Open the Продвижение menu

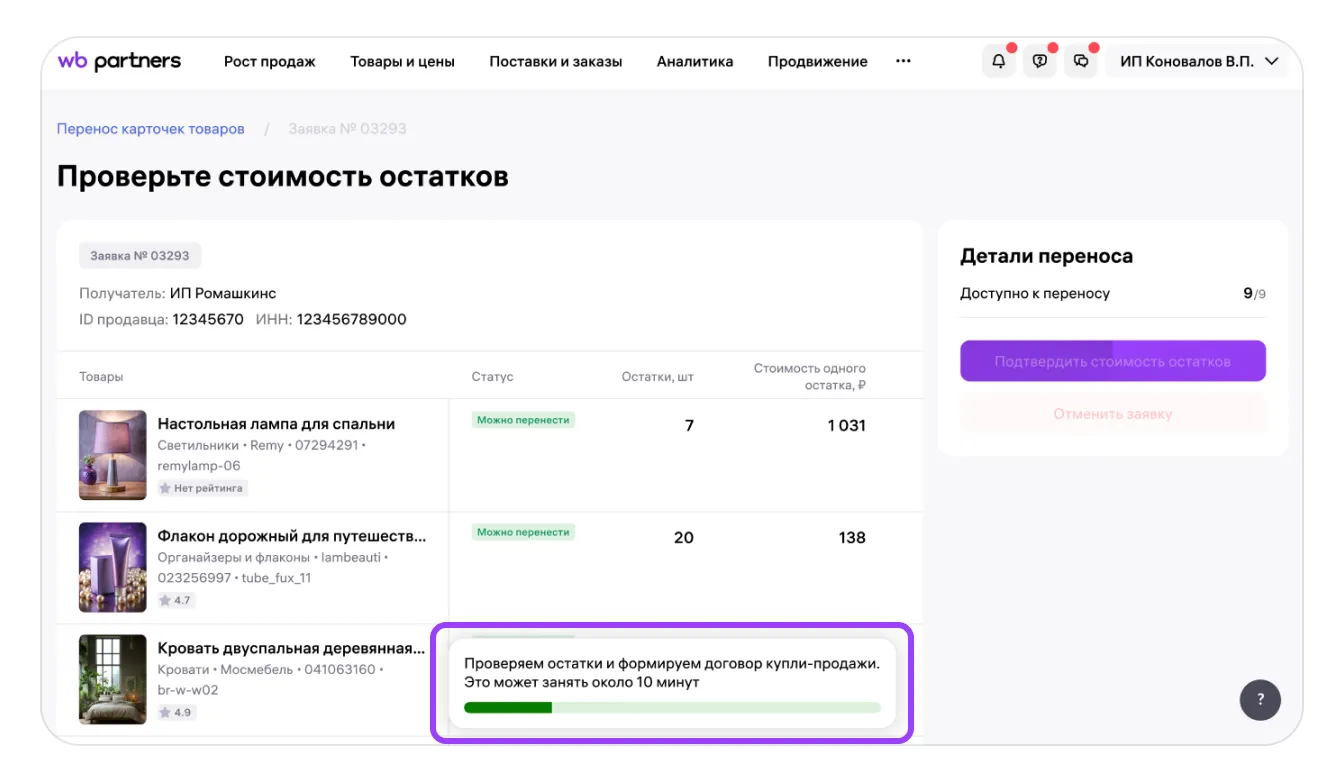click(817, 62)
